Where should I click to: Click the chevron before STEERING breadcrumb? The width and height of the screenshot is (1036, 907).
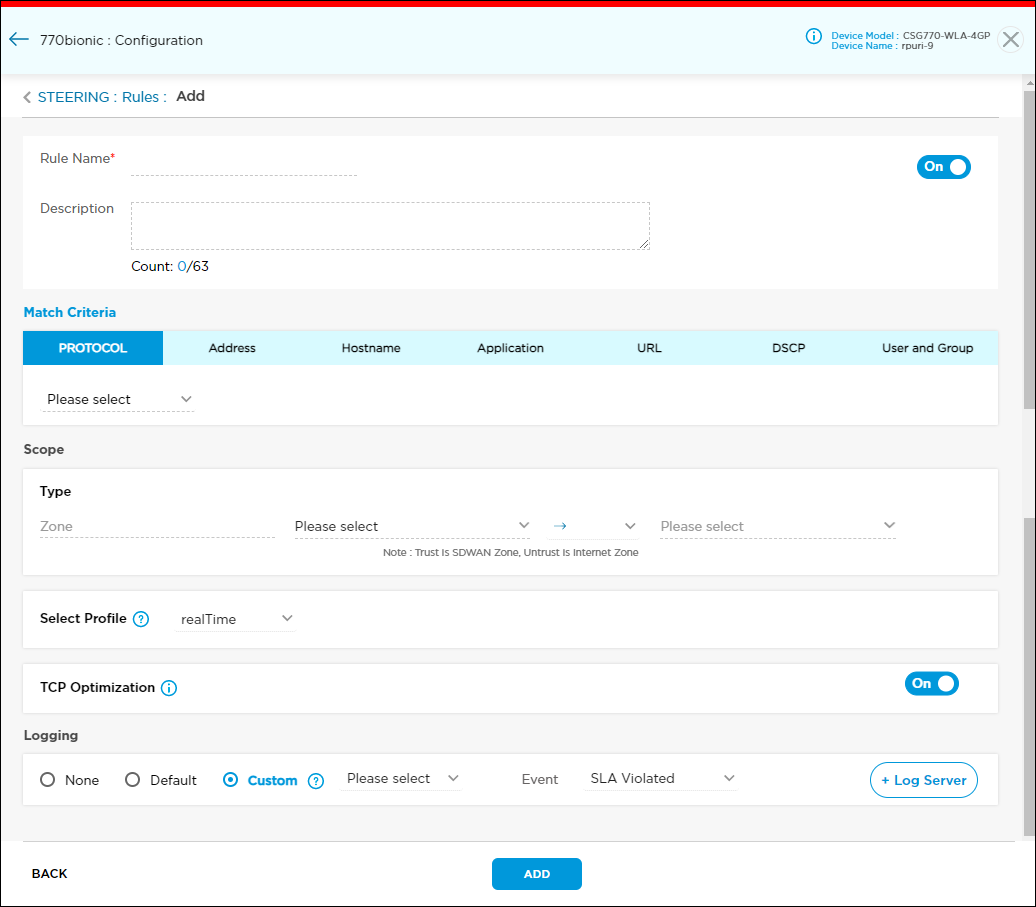point(27,97)
